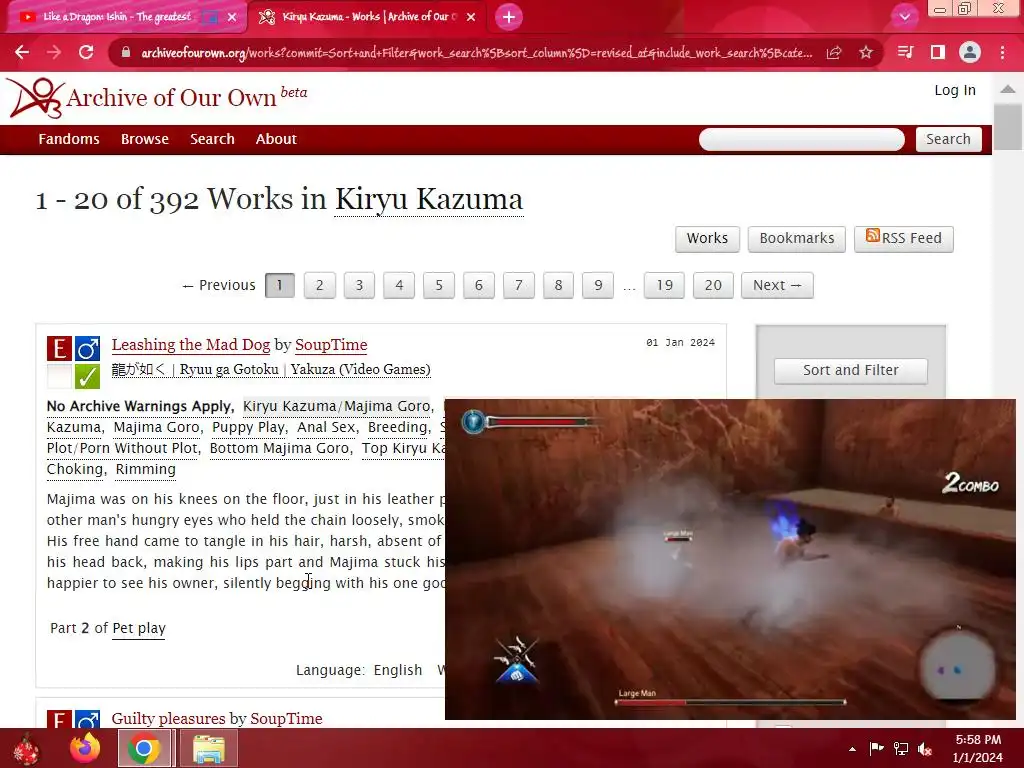Go to results page 9
The image size is (1024, 768).
click(598, 285)
